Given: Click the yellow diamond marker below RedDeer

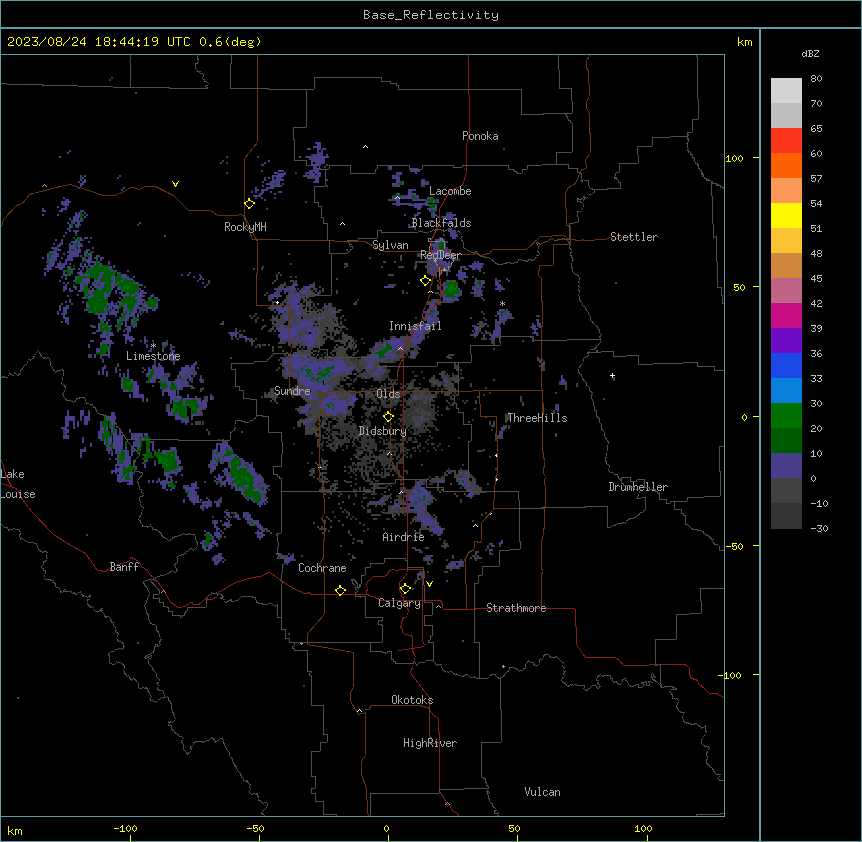Looking at the screenshot, I should point(426,281).
